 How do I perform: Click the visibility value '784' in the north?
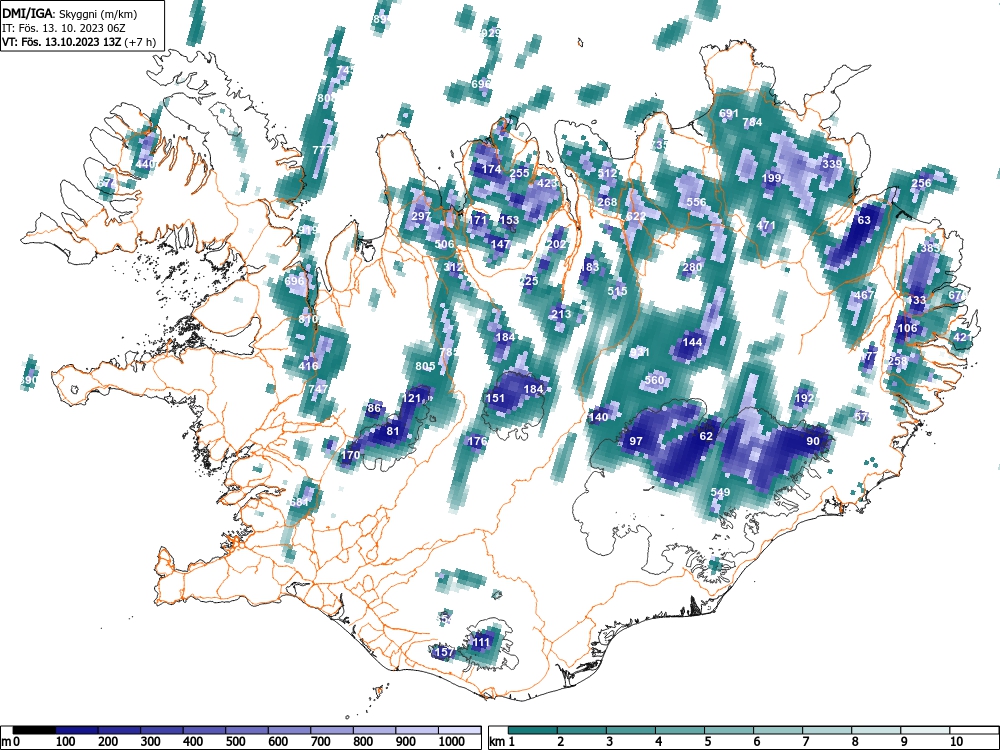tap(753, 122)
